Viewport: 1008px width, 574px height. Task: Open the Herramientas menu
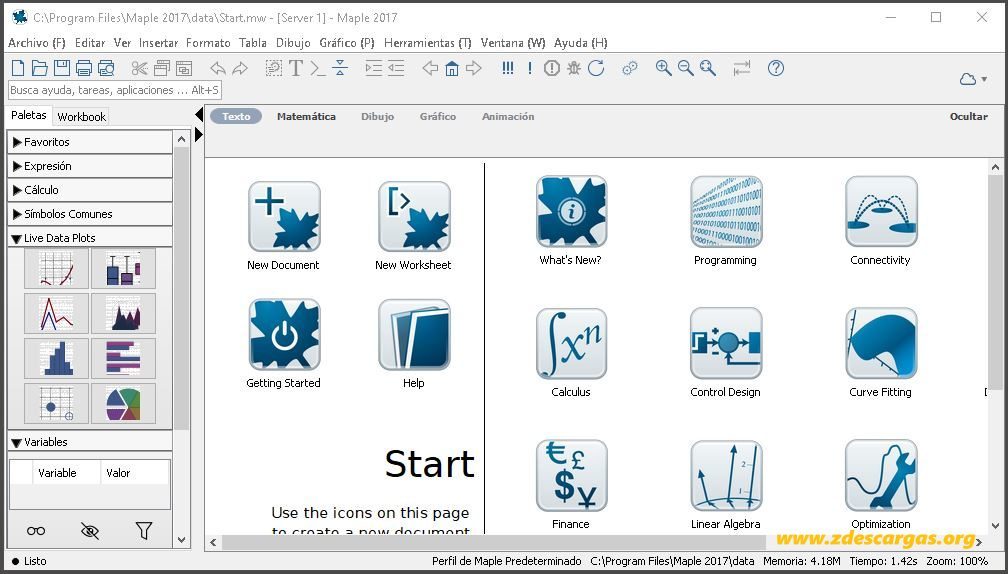tap(428, 42)
